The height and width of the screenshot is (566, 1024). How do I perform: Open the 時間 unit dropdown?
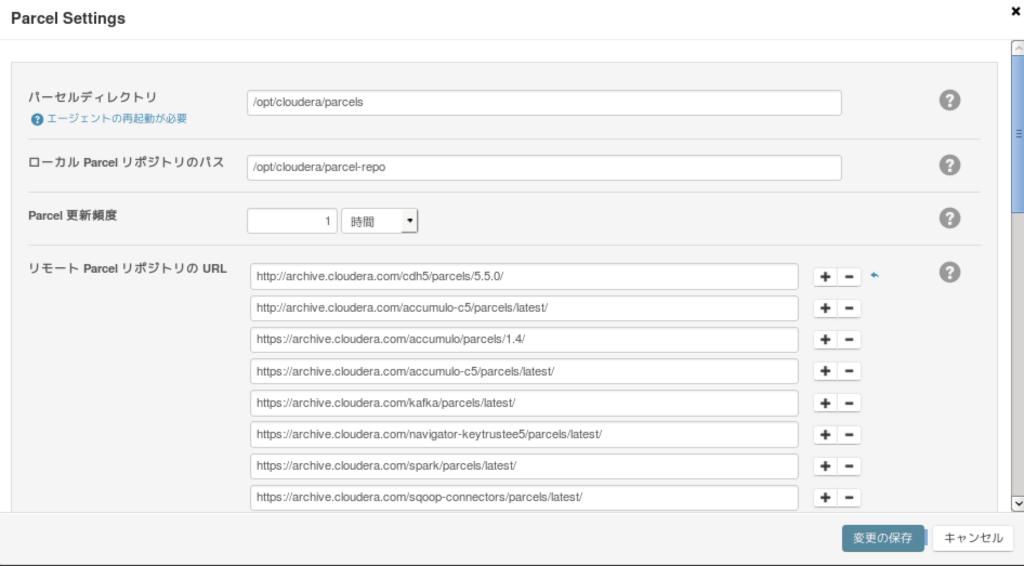click(x=379, y=221)
